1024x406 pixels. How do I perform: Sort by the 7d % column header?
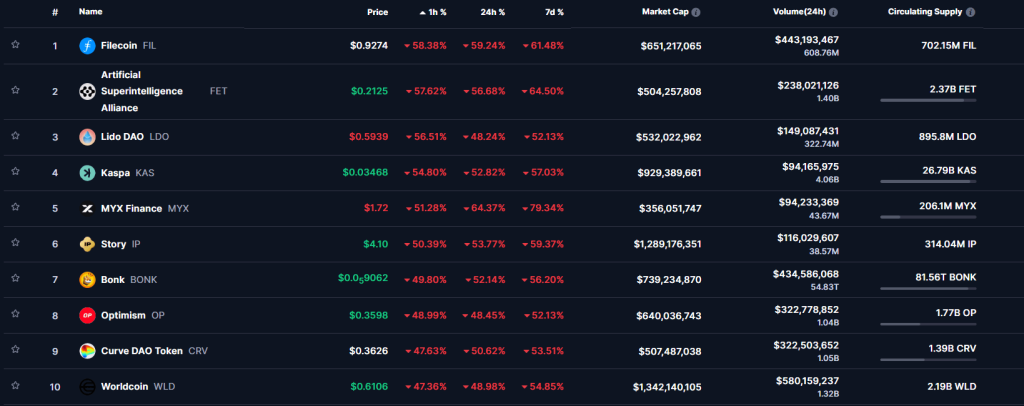[x=553, y=12]
